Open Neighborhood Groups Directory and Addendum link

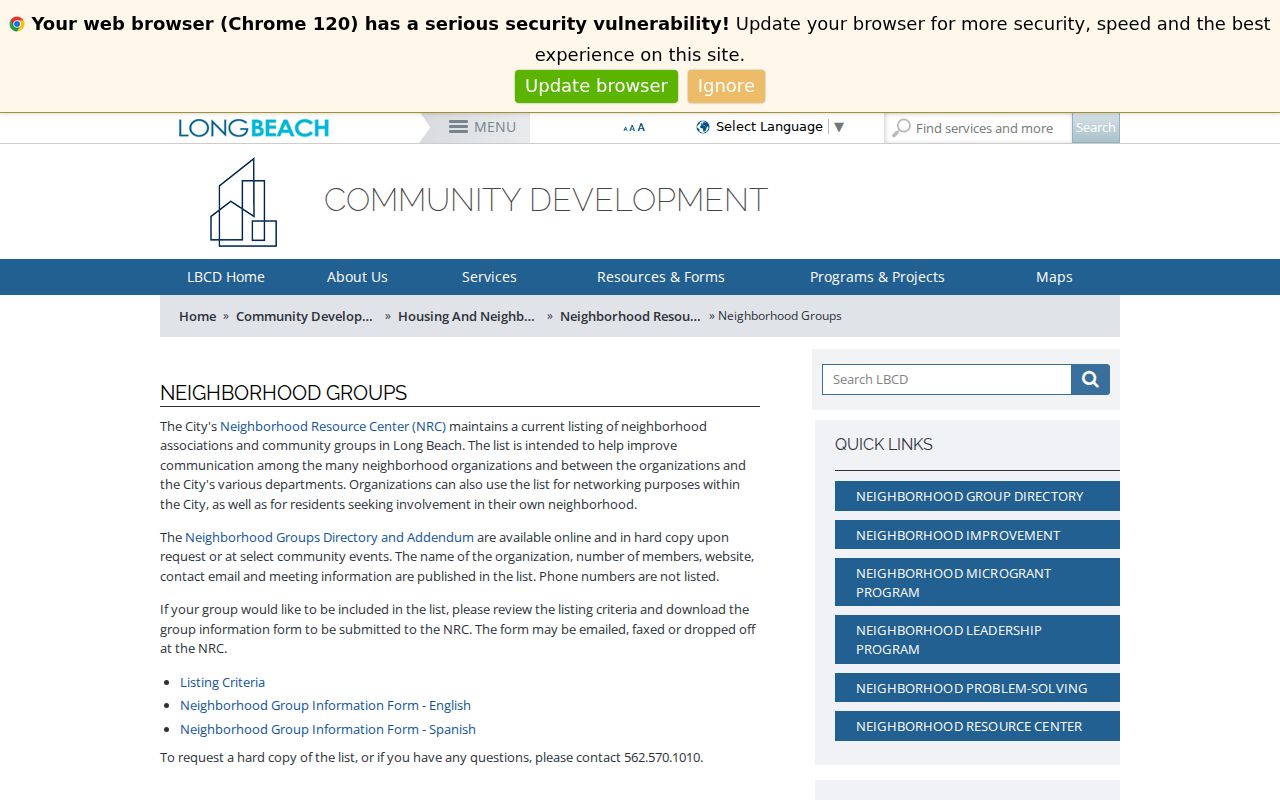click(329, 537)
